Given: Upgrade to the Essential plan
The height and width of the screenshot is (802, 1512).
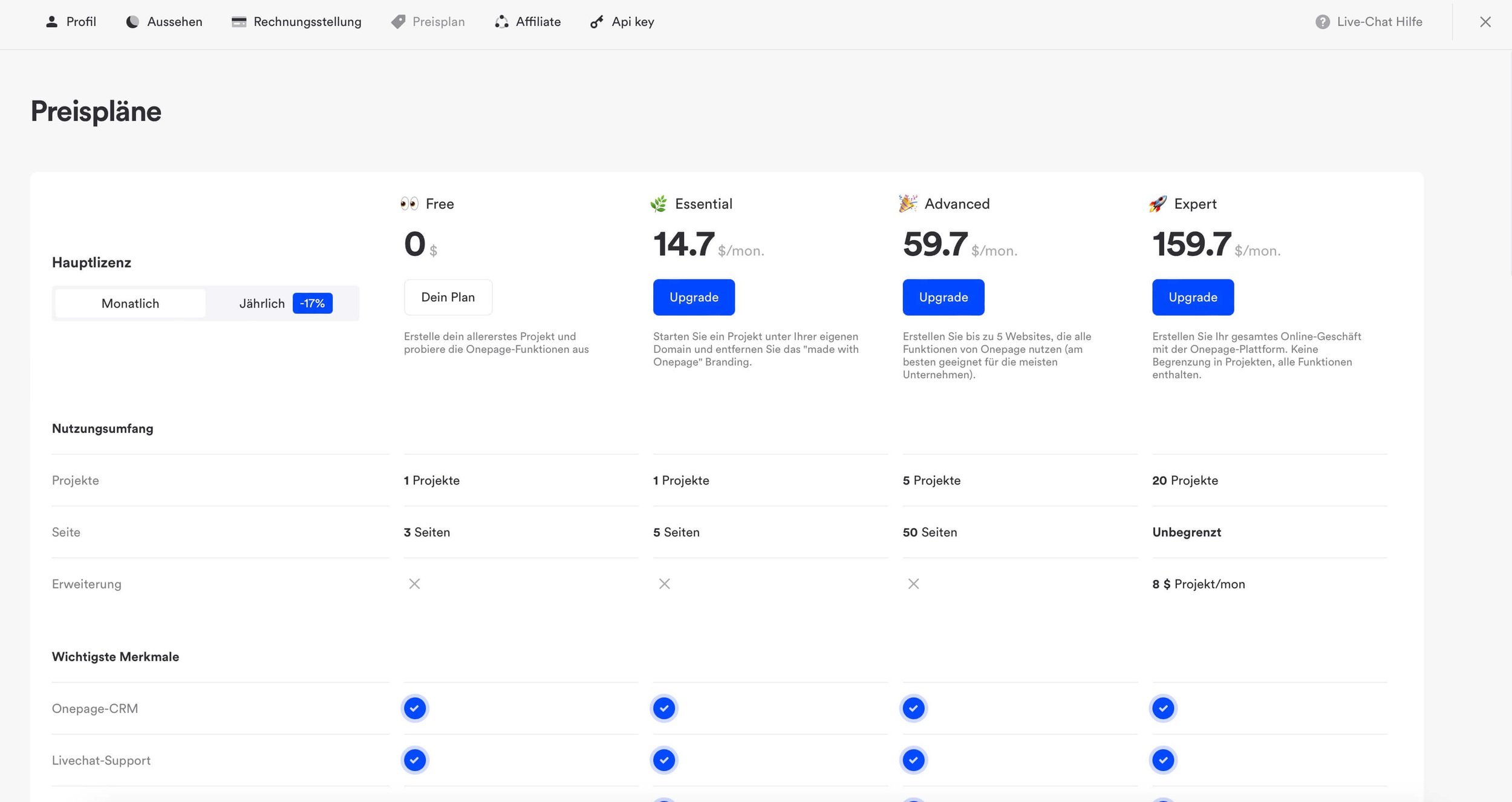Looking at the screenshot, I should (694, 297).
